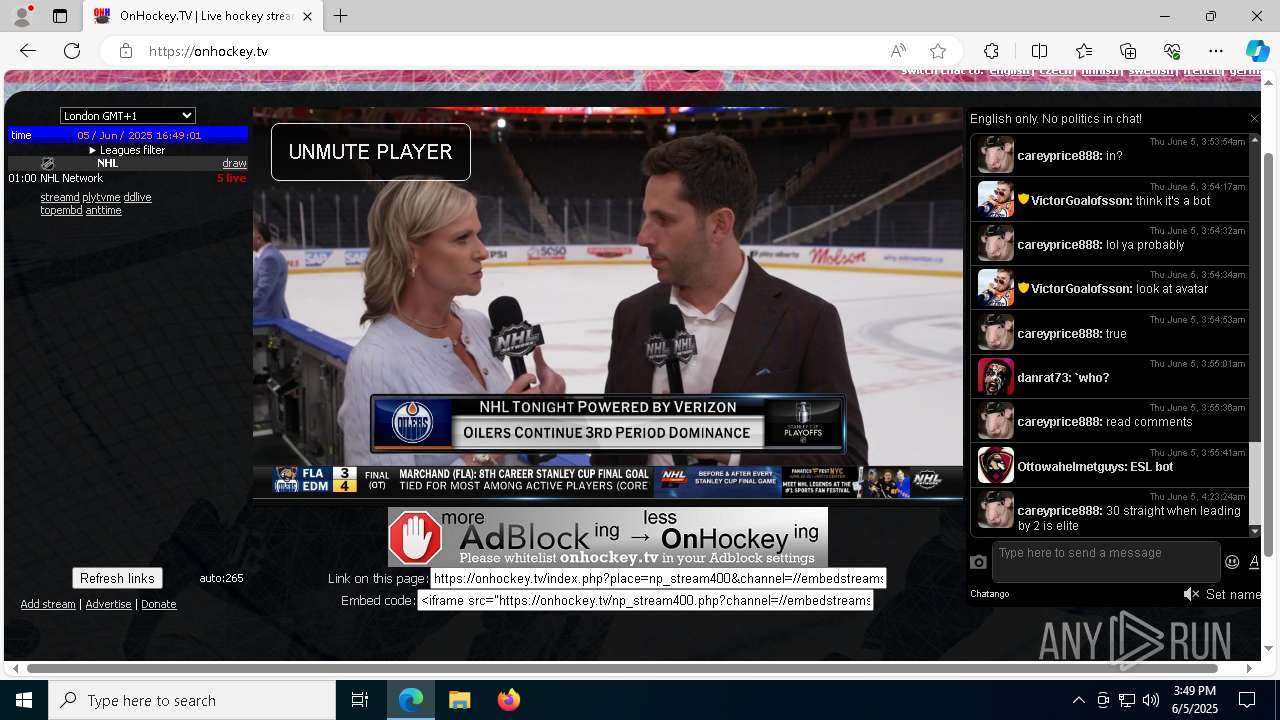The height and width of the screenshot is (720, 1280).
Task: Open Favorites list icon
Action: tap(1084, 51)
